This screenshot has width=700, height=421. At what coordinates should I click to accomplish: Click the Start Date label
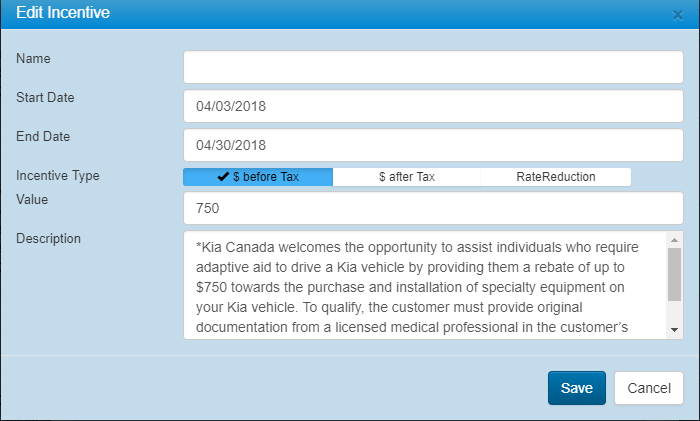coord(45,97)
